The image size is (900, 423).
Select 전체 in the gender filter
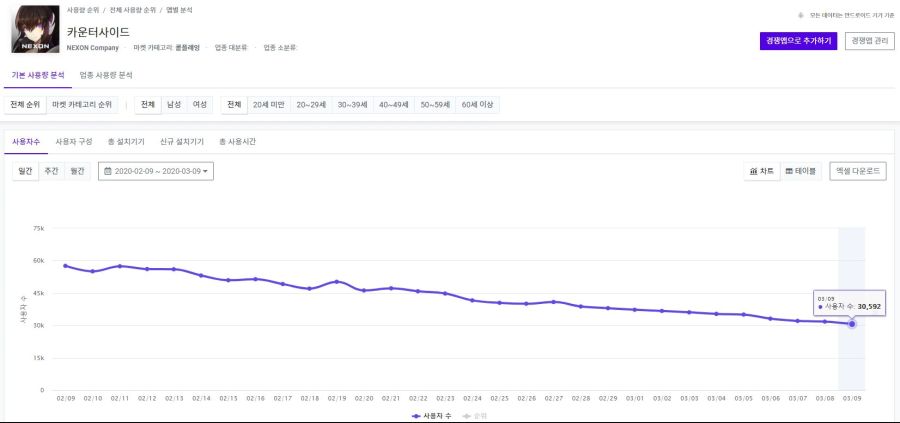[x=148, y=105]
